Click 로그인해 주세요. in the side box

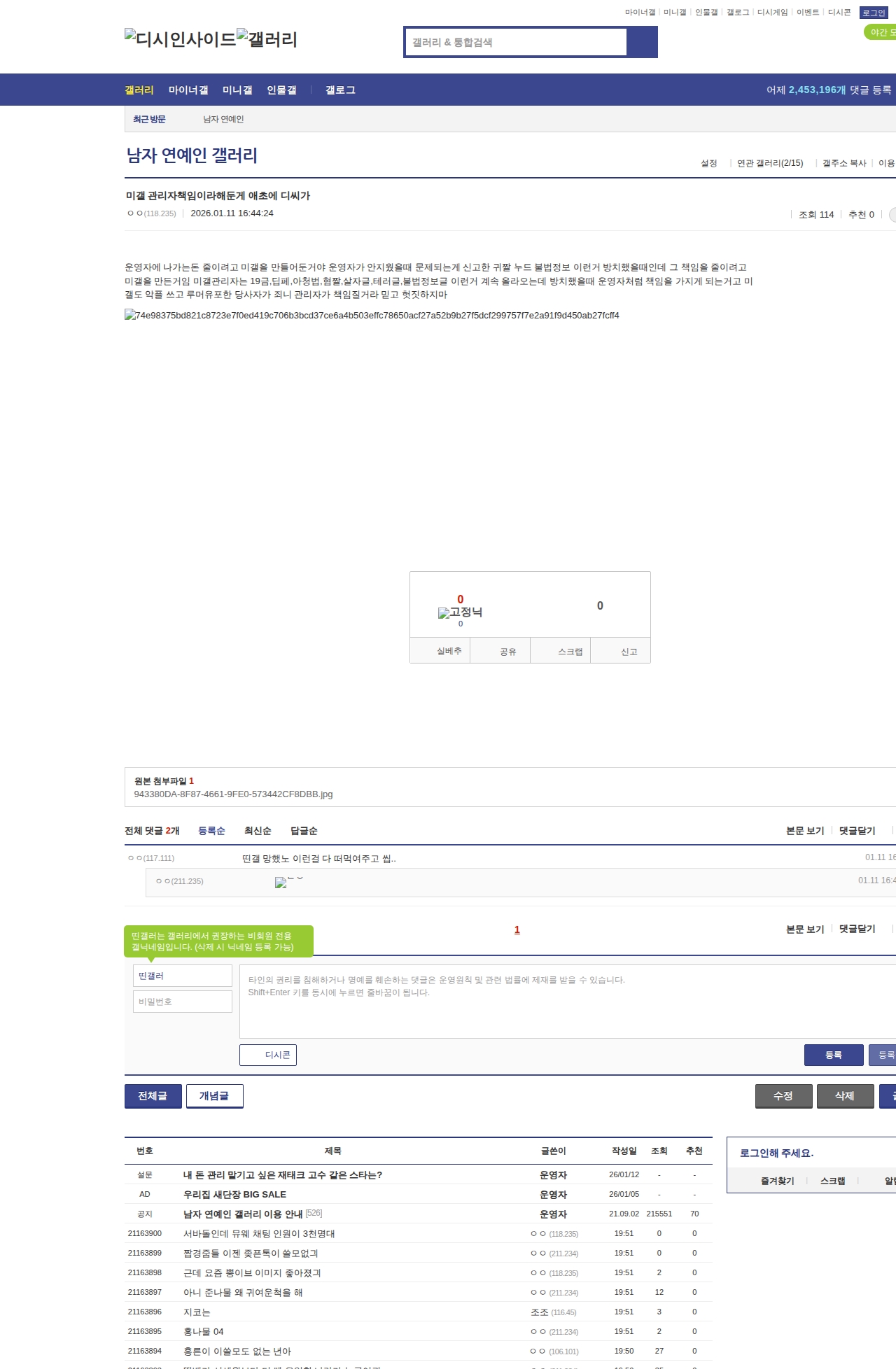click(x=776, y=1153)
